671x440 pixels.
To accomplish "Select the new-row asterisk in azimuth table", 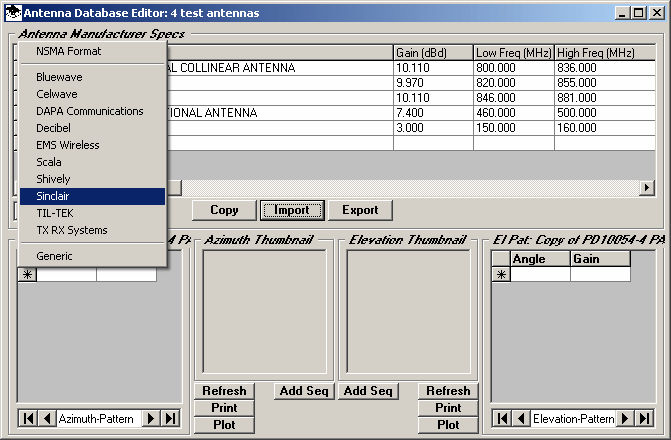I will [27, 274].
